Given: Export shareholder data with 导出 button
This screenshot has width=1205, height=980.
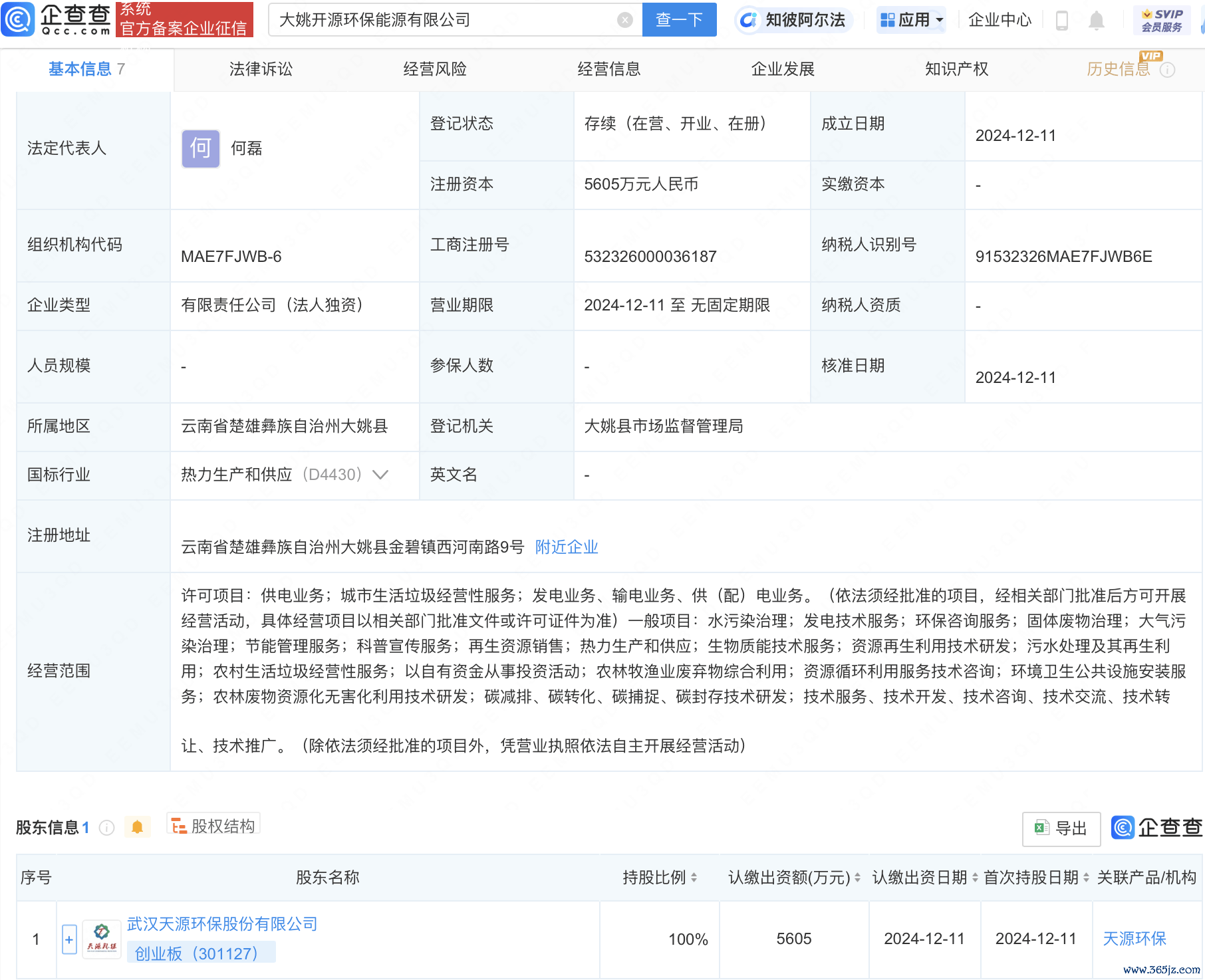Looking at the screenshot, I should (1061, 828).
